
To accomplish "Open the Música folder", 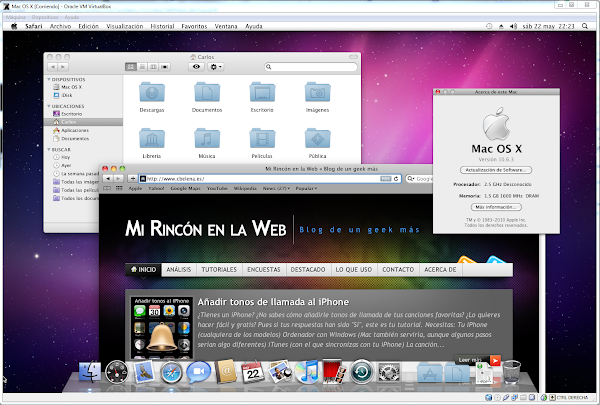I will point(208,140).
